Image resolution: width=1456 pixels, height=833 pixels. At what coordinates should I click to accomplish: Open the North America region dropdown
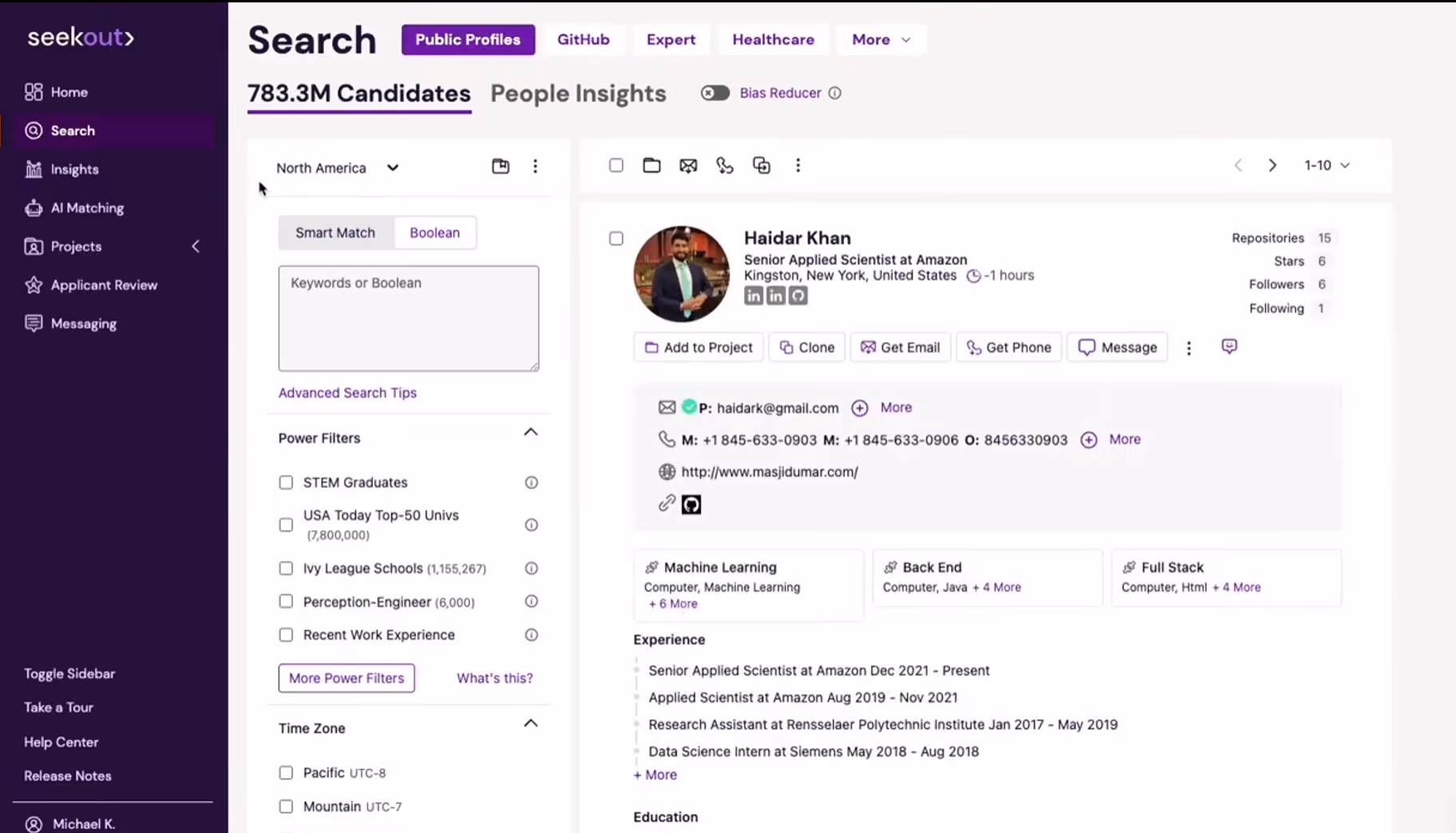338,168
